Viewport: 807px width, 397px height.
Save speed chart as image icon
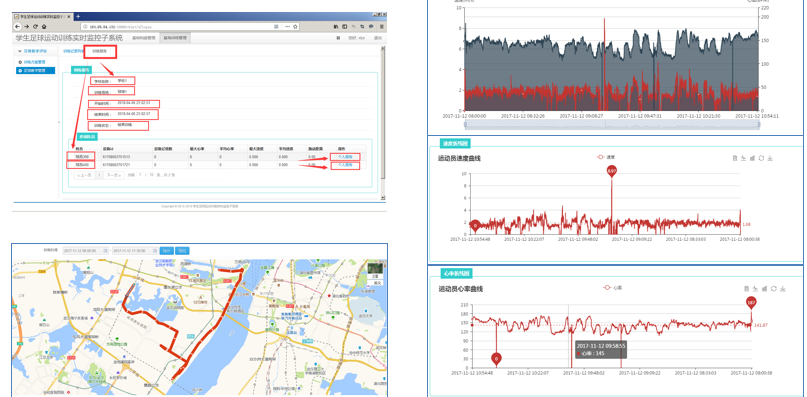tap(770, 158)
